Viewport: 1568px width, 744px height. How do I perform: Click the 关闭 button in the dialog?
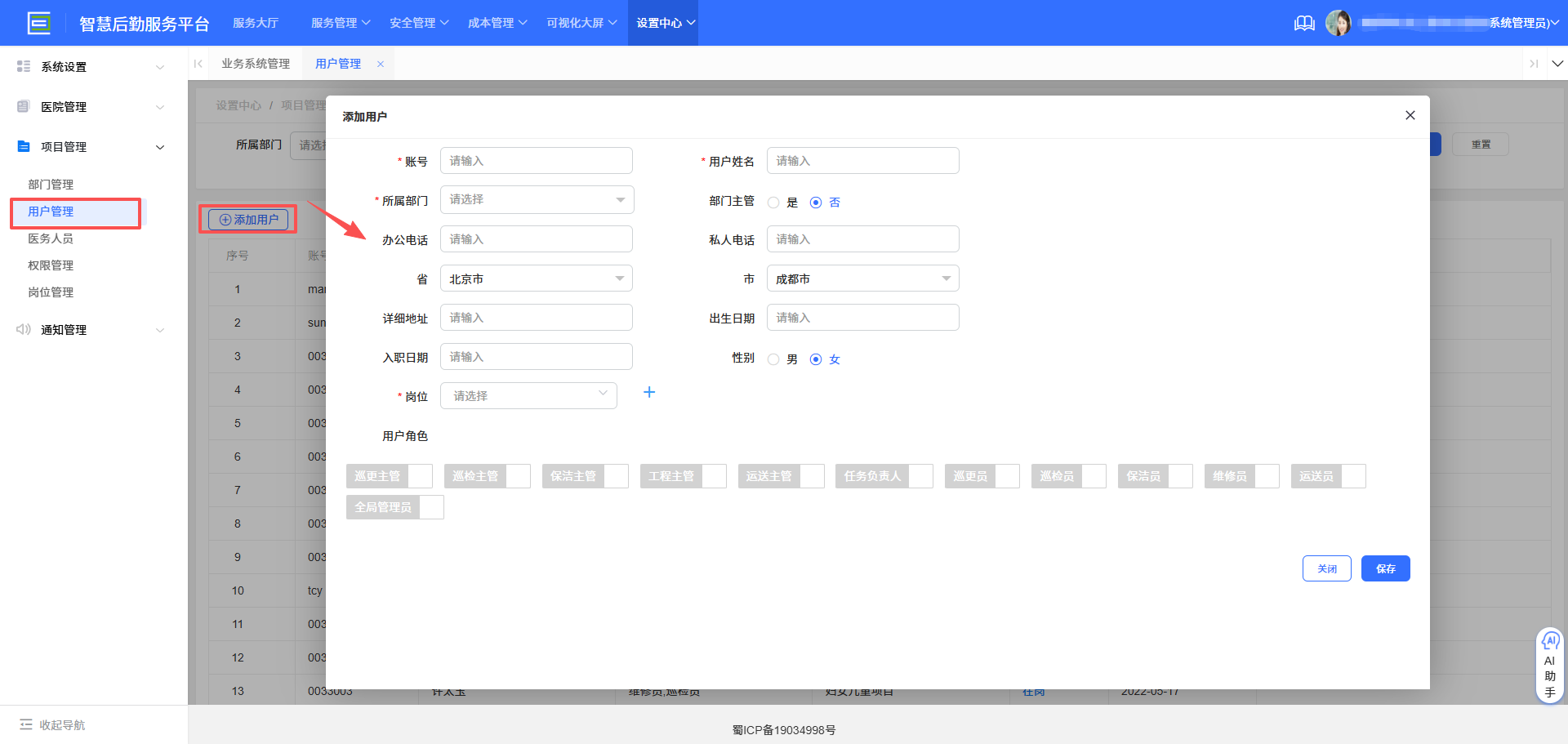(x=1326, y=568)
